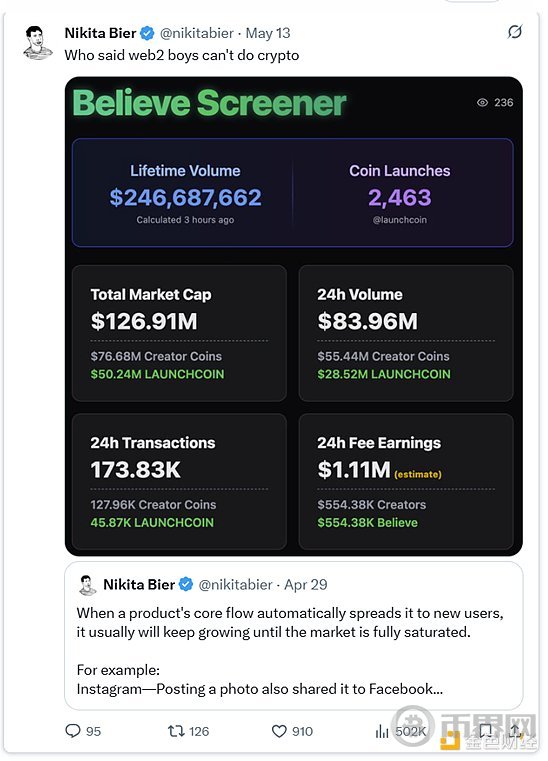Click the small avatar in quoted tweet
Viewport: 548px width, 761px height.
[87, 585]
